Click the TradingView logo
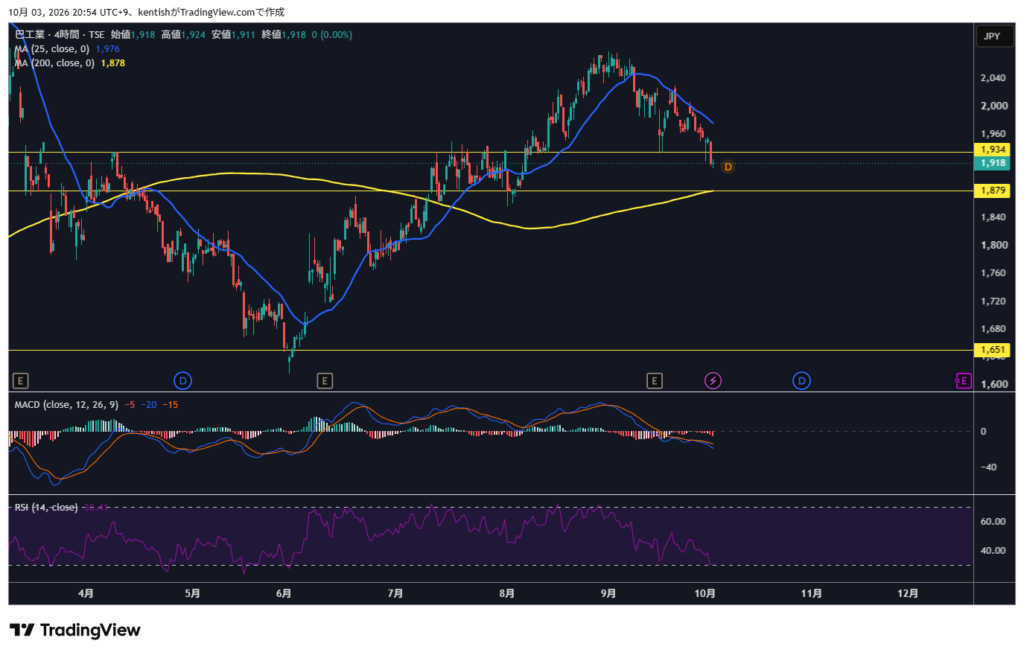The image size is (1024, 655). click(75, 630)
